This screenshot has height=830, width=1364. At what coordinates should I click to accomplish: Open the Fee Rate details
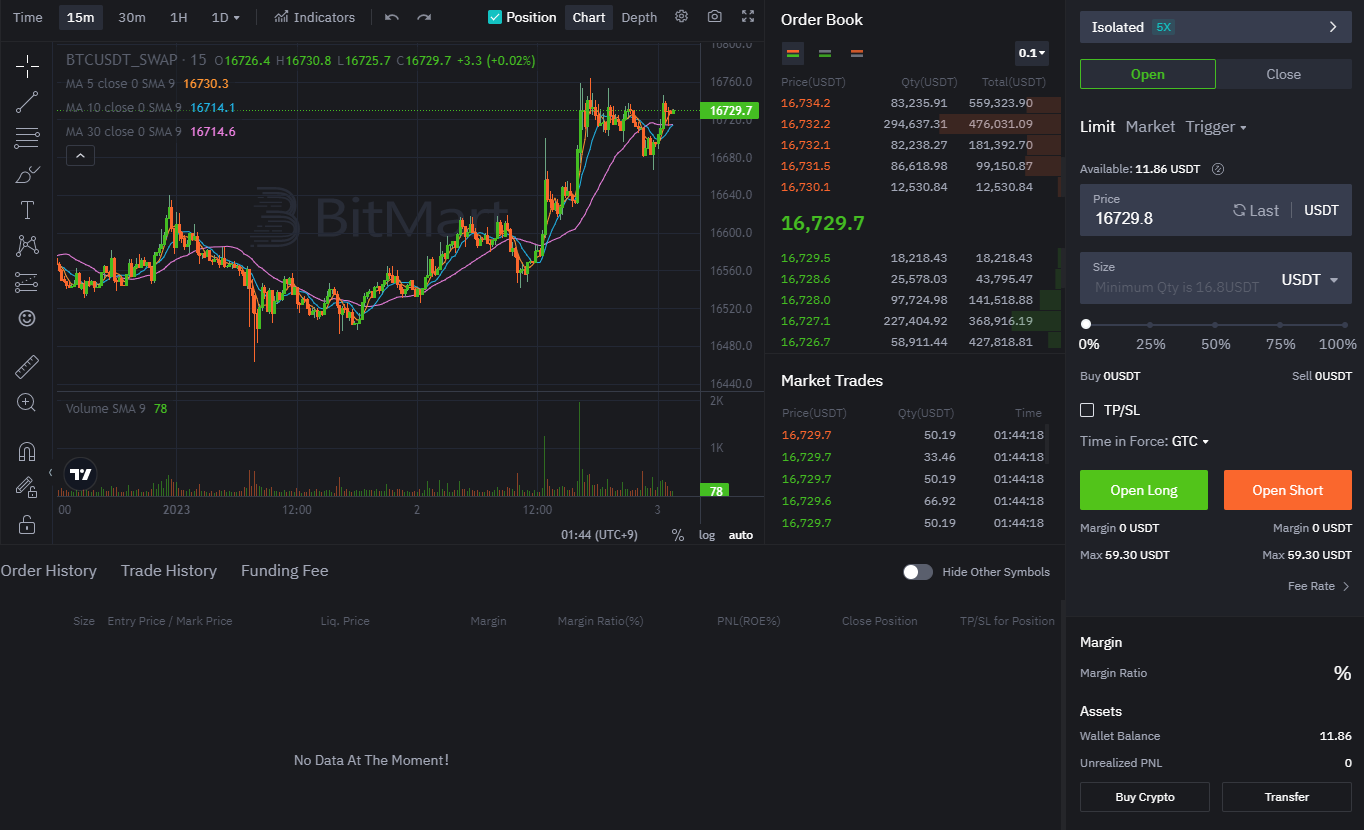pos(1319,586)
